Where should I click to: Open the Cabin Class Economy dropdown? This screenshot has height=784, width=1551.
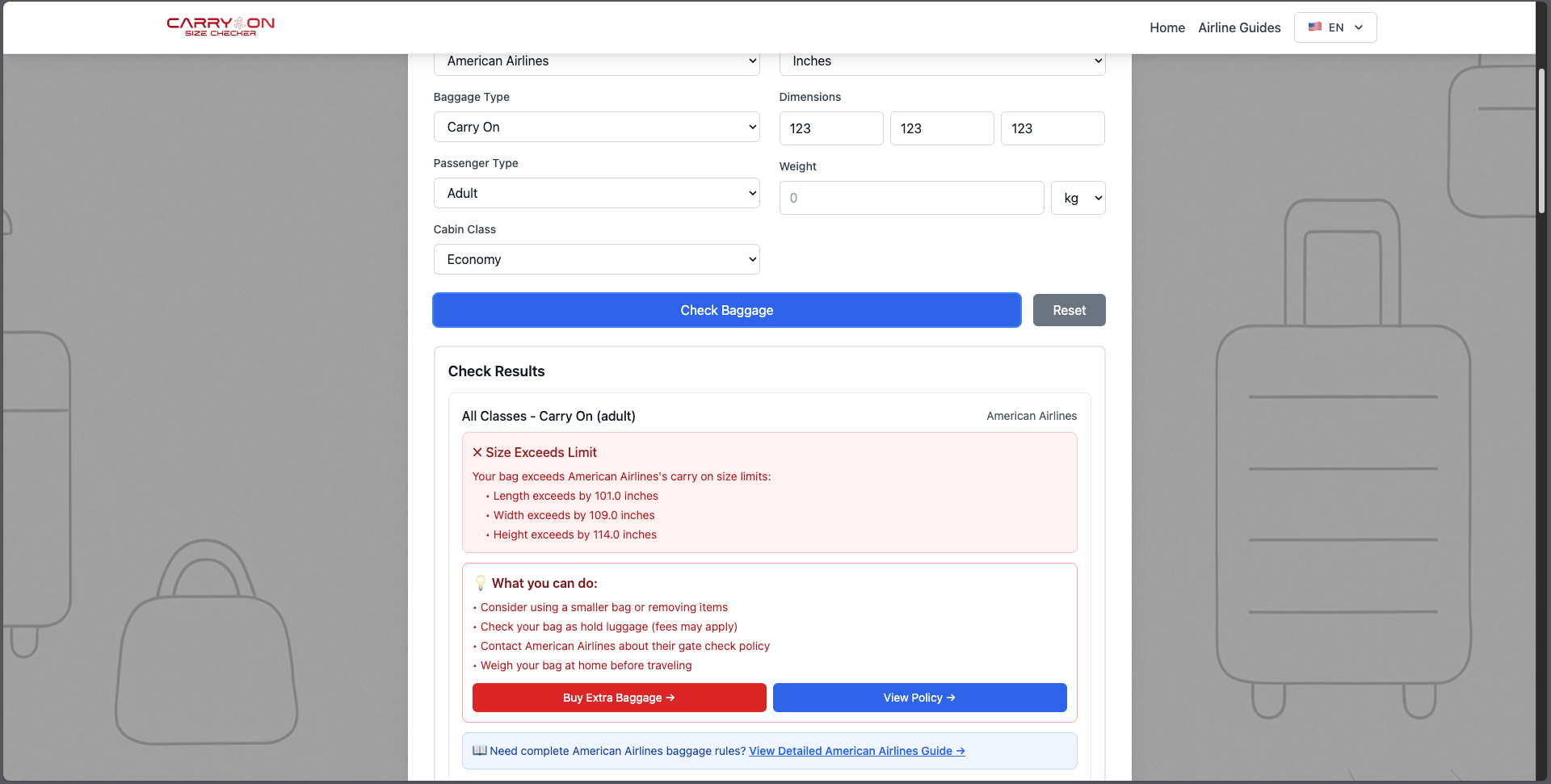596,259
